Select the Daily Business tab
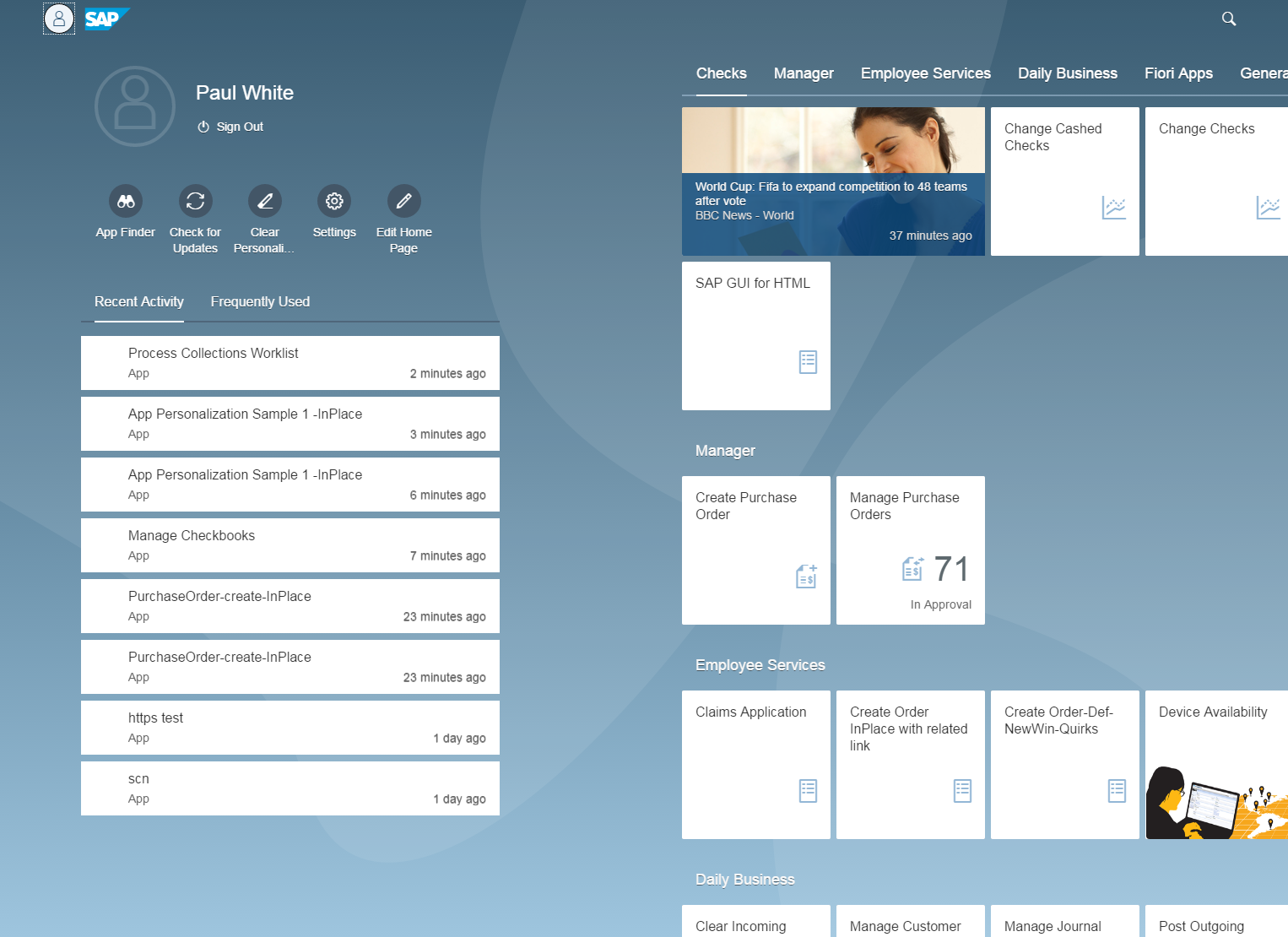The width and height of the screenshot is (1288, 937). coord(1067,73)
